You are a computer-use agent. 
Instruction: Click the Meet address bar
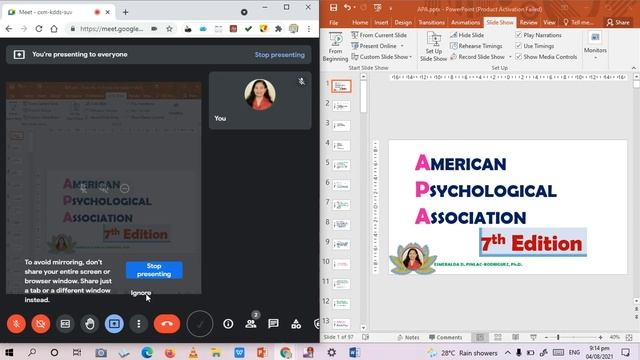(x=111, y=29)
